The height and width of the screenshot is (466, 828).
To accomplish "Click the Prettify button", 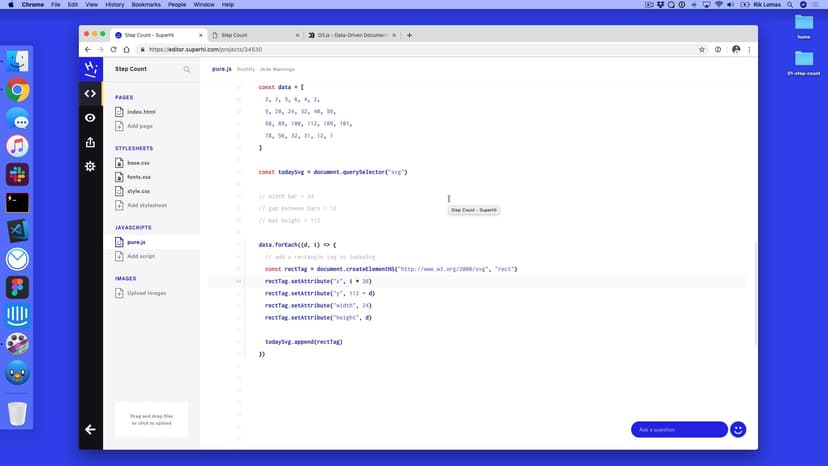I will pyautogui.click(x=246, y=69).
